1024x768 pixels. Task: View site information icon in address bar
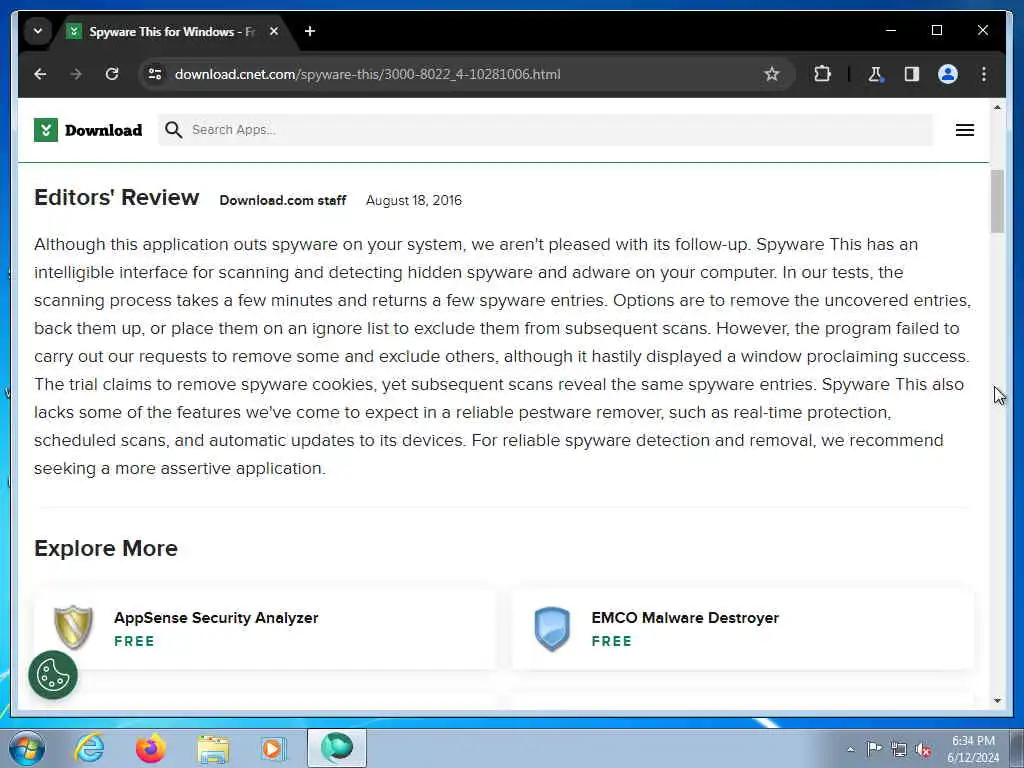(155, 74)
